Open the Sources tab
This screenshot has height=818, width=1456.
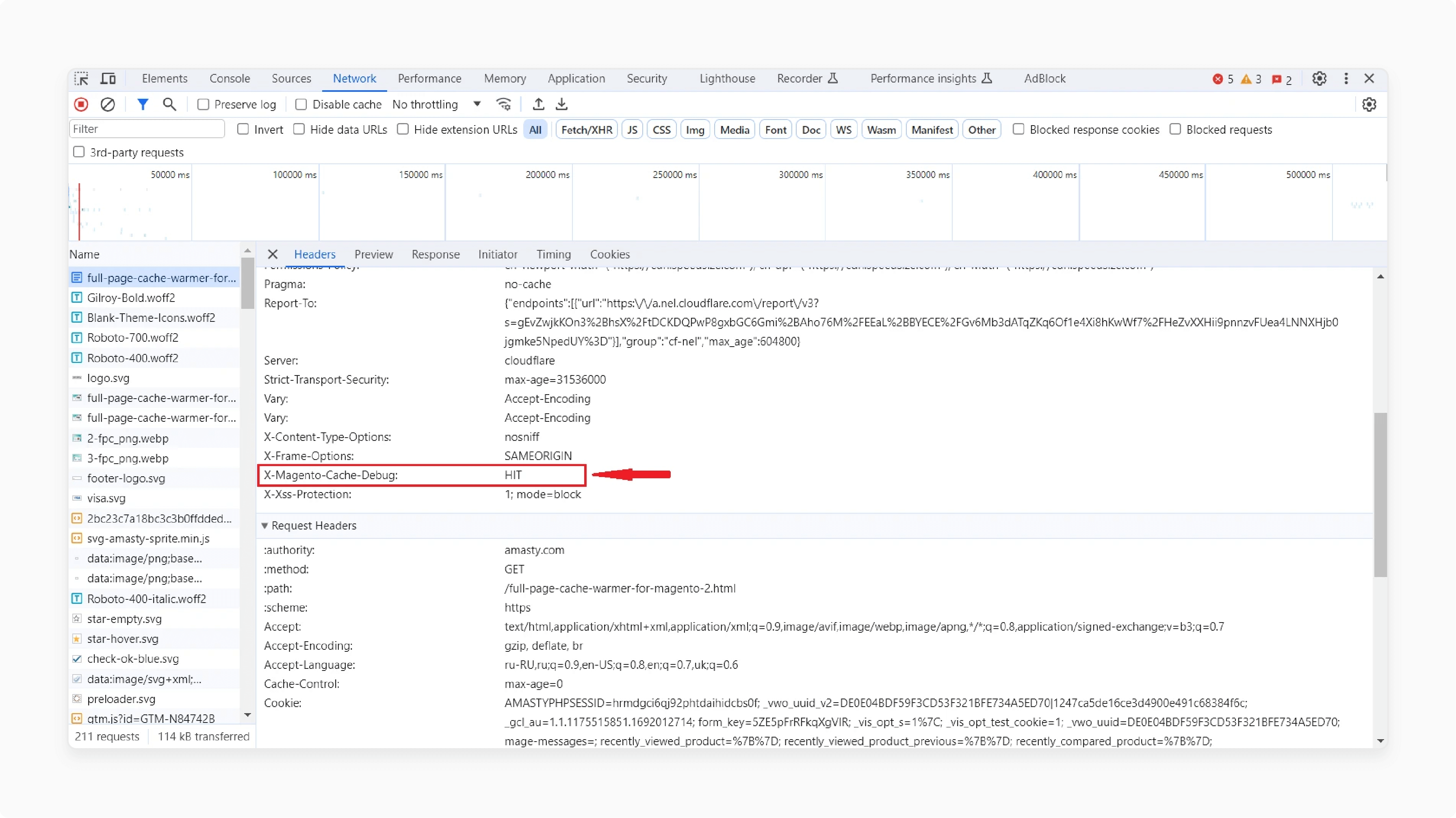(x=291, y=78)
